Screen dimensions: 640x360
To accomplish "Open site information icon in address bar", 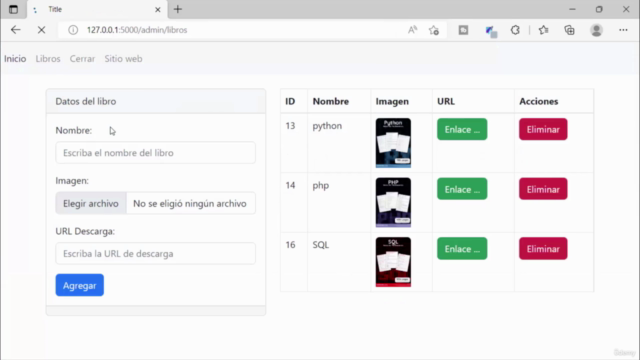I will pos(73,30).
